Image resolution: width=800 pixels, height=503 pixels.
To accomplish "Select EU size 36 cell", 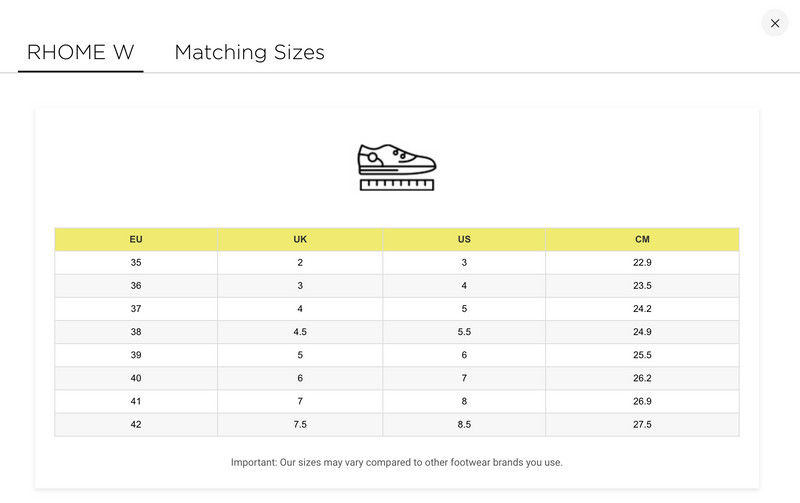I will tap(136, 286).
